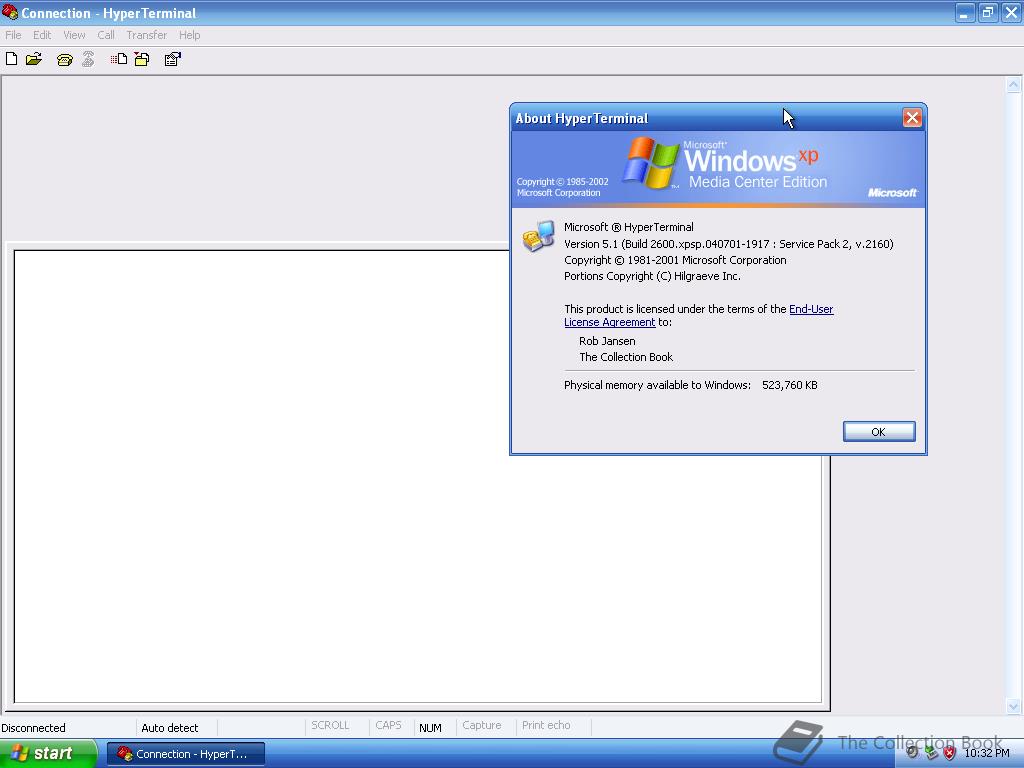Click the HyperTerminal title bar app icon
1024x768 pixels.
10,12
